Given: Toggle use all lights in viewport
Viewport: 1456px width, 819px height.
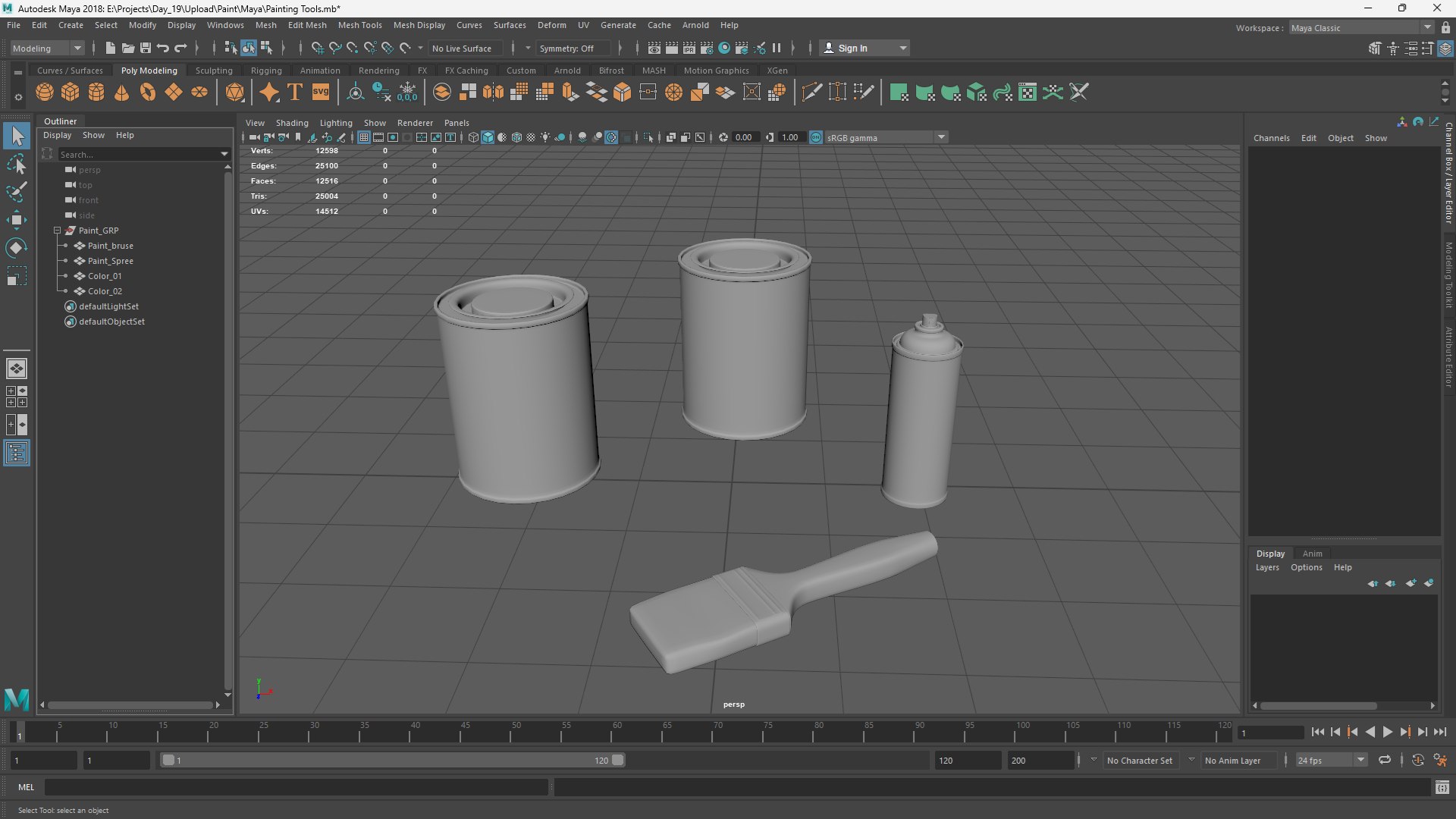Looking at the screenshot, I should tap(545, 137).
